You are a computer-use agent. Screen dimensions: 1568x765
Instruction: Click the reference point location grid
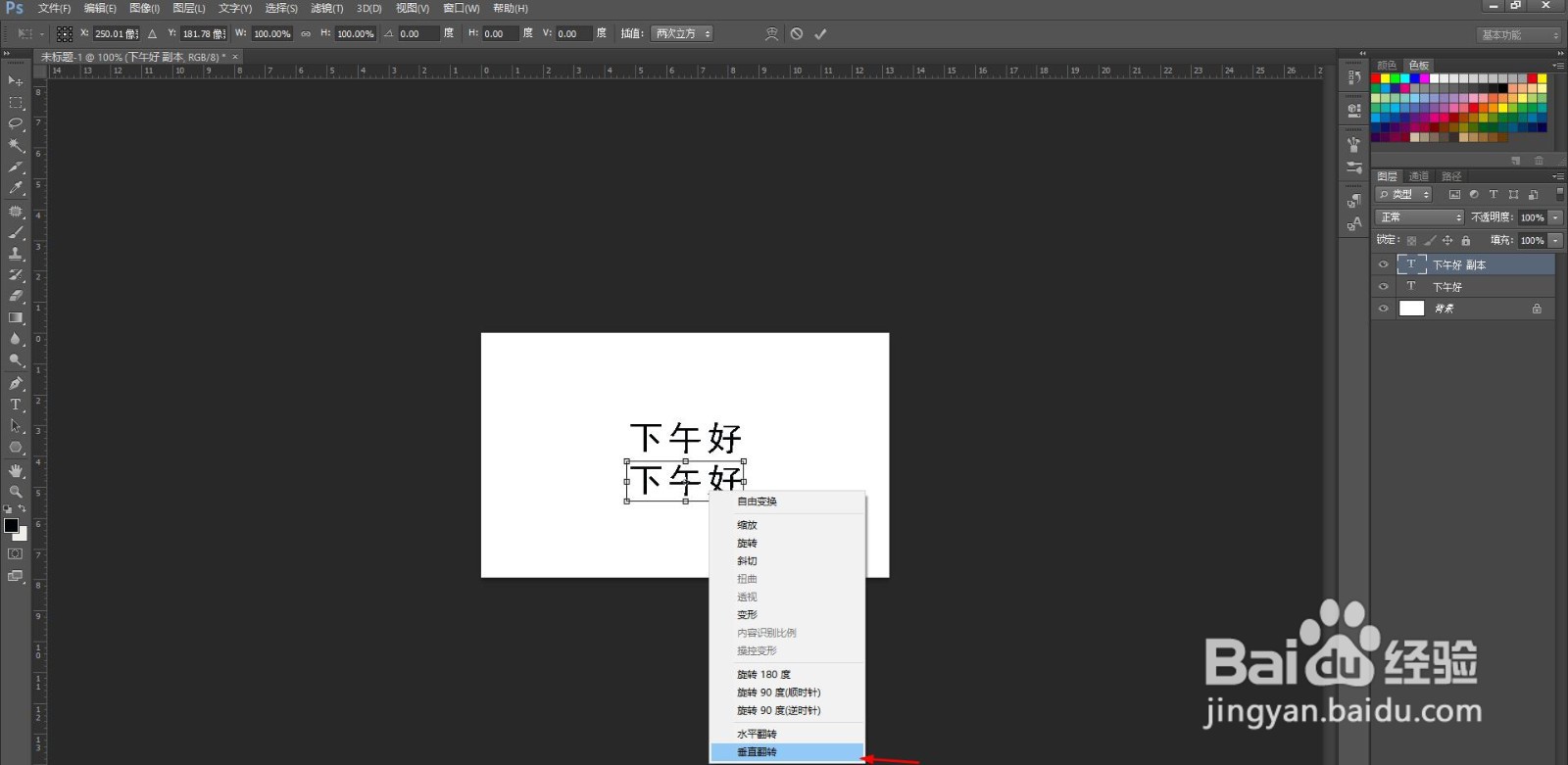point(65,33)
